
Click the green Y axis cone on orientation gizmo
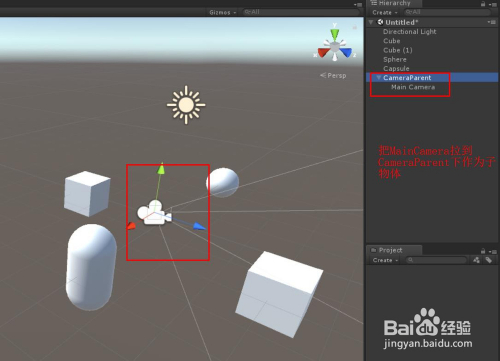[x=335, y=34]
